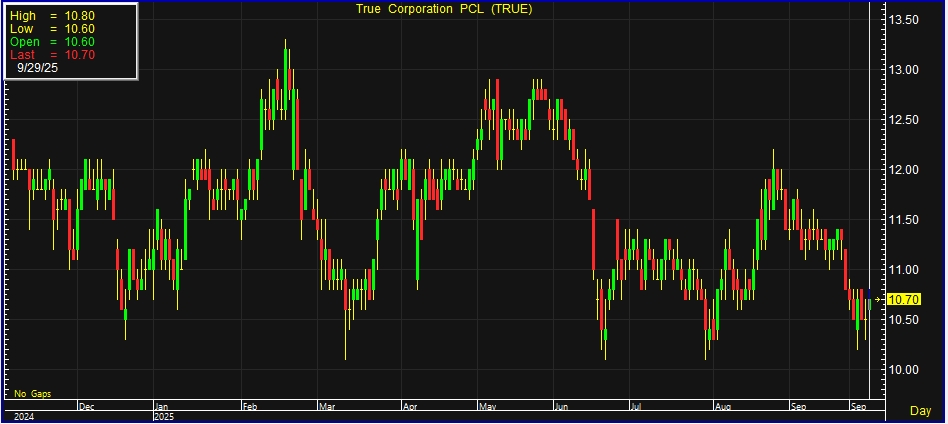The width and height of the screenshot is (948, 424).
Task: Click the 9/29/25 date in info box
Action: 37,68
